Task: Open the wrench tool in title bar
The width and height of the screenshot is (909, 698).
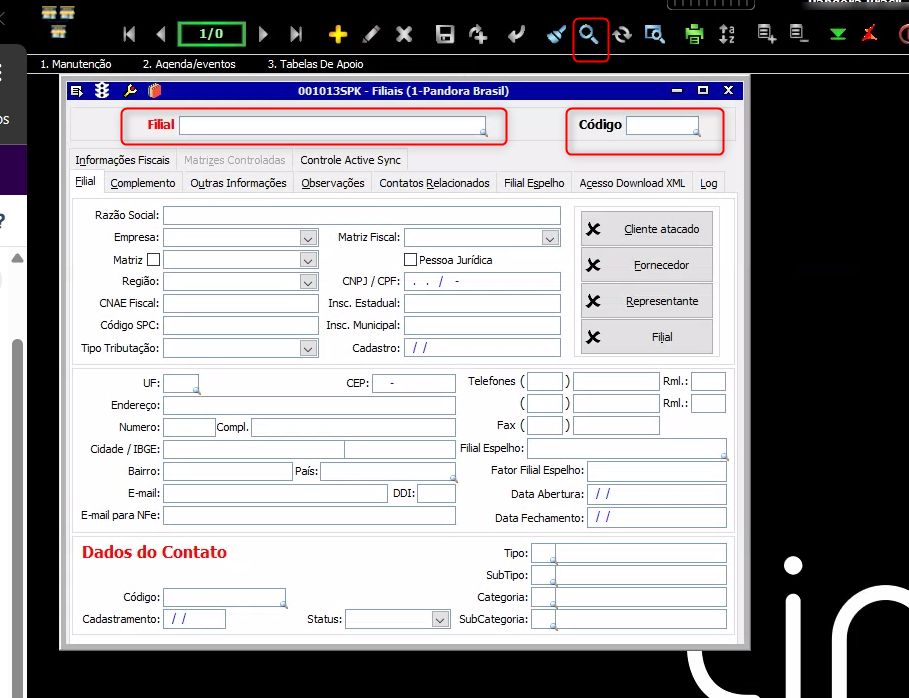Action: tap(130, 90)
